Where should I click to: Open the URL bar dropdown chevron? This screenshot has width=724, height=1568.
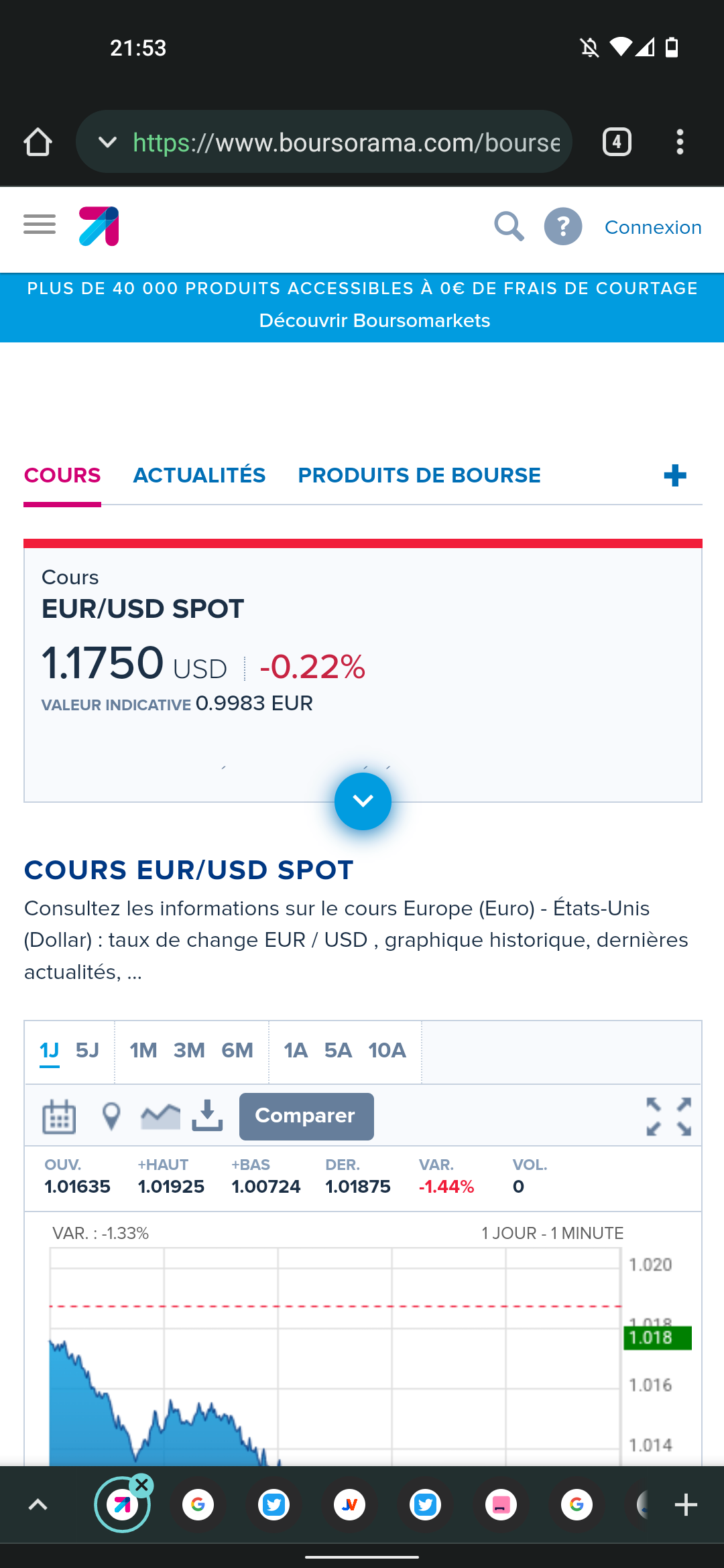coord(107,142)
